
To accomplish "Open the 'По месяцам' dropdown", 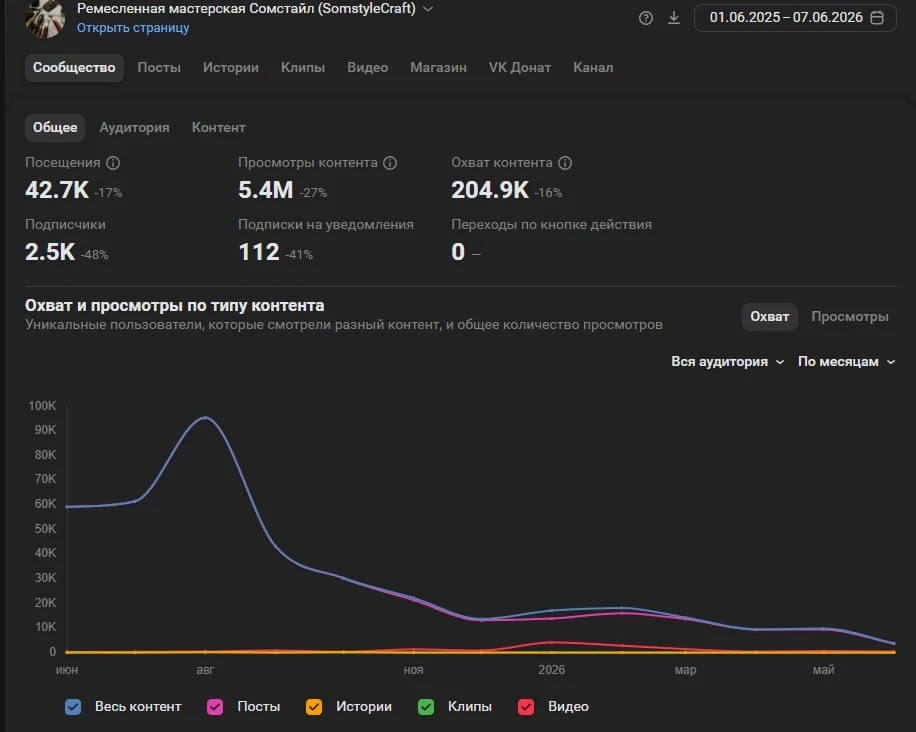I will tap(846, 362).
